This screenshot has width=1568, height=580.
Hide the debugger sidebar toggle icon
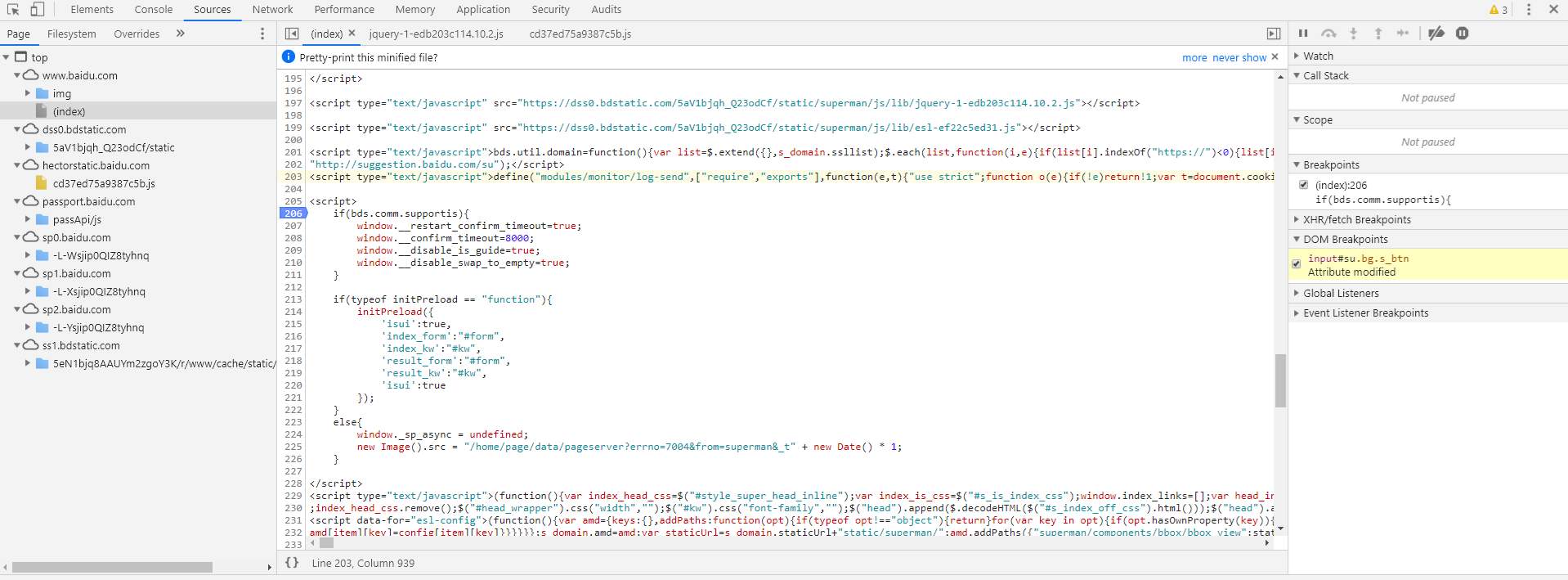coord(1274,34)
